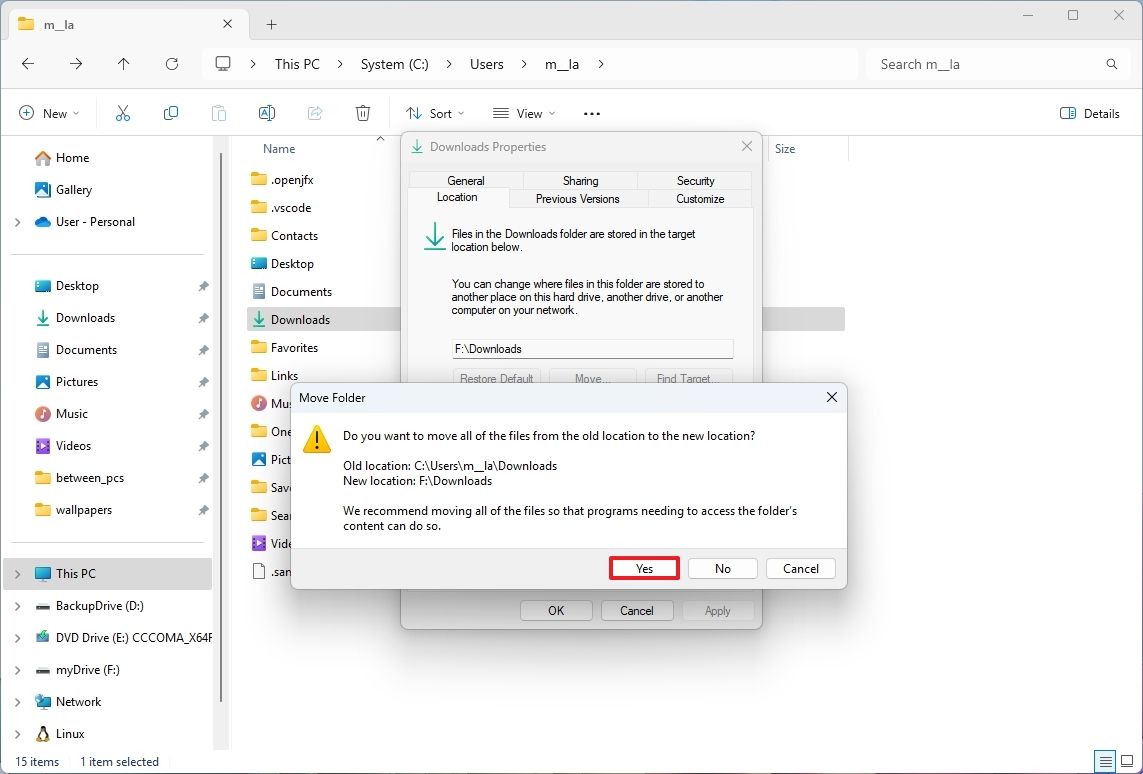The height and width of the screenshot is (774, 1143).
Task: Select the Copy icon
Action: click(x=170, y=112)
